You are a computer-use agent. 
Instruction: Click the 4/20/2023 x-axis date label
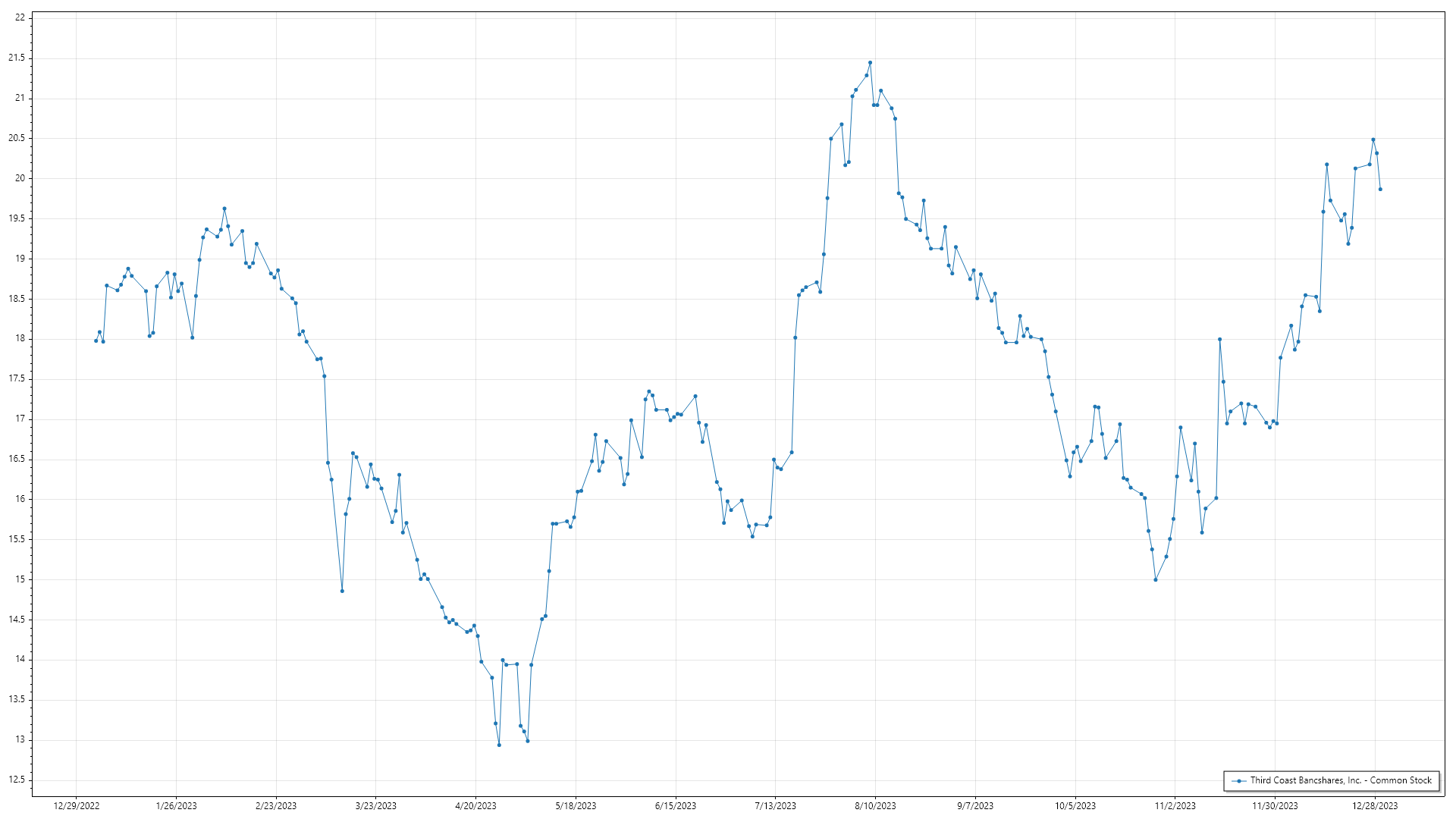(x=475, y=806)
